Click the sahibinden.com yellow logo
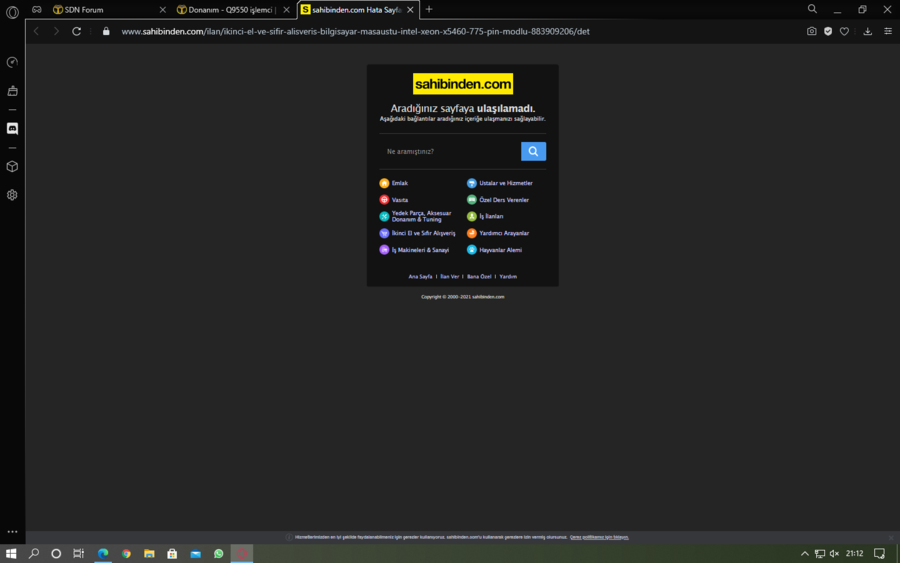The height and width of the screenshot is (563, 900). point(463,84)
